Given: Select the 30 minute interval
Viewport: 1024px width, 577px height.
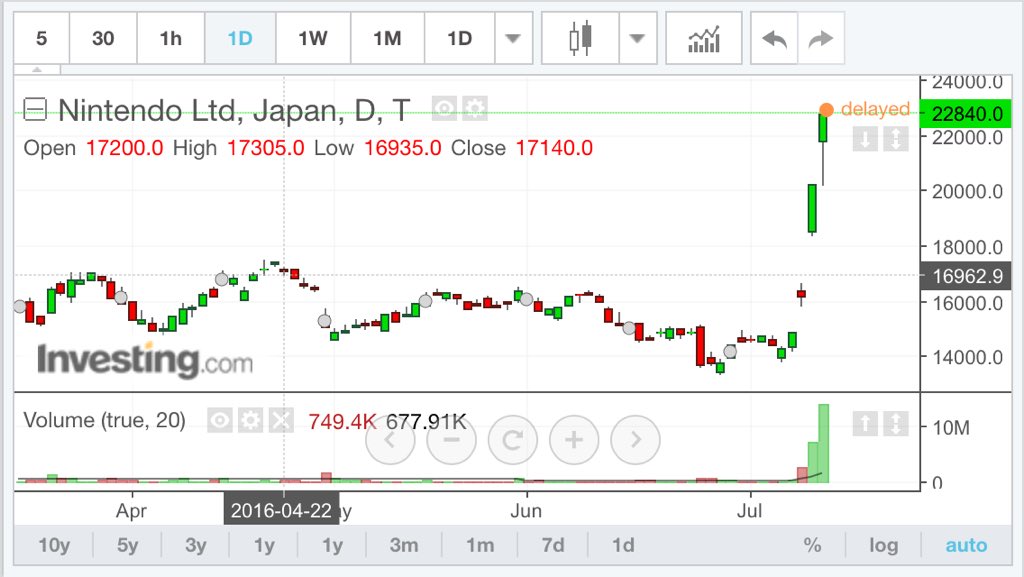Looking at the screenshot, I should (103, 39).
